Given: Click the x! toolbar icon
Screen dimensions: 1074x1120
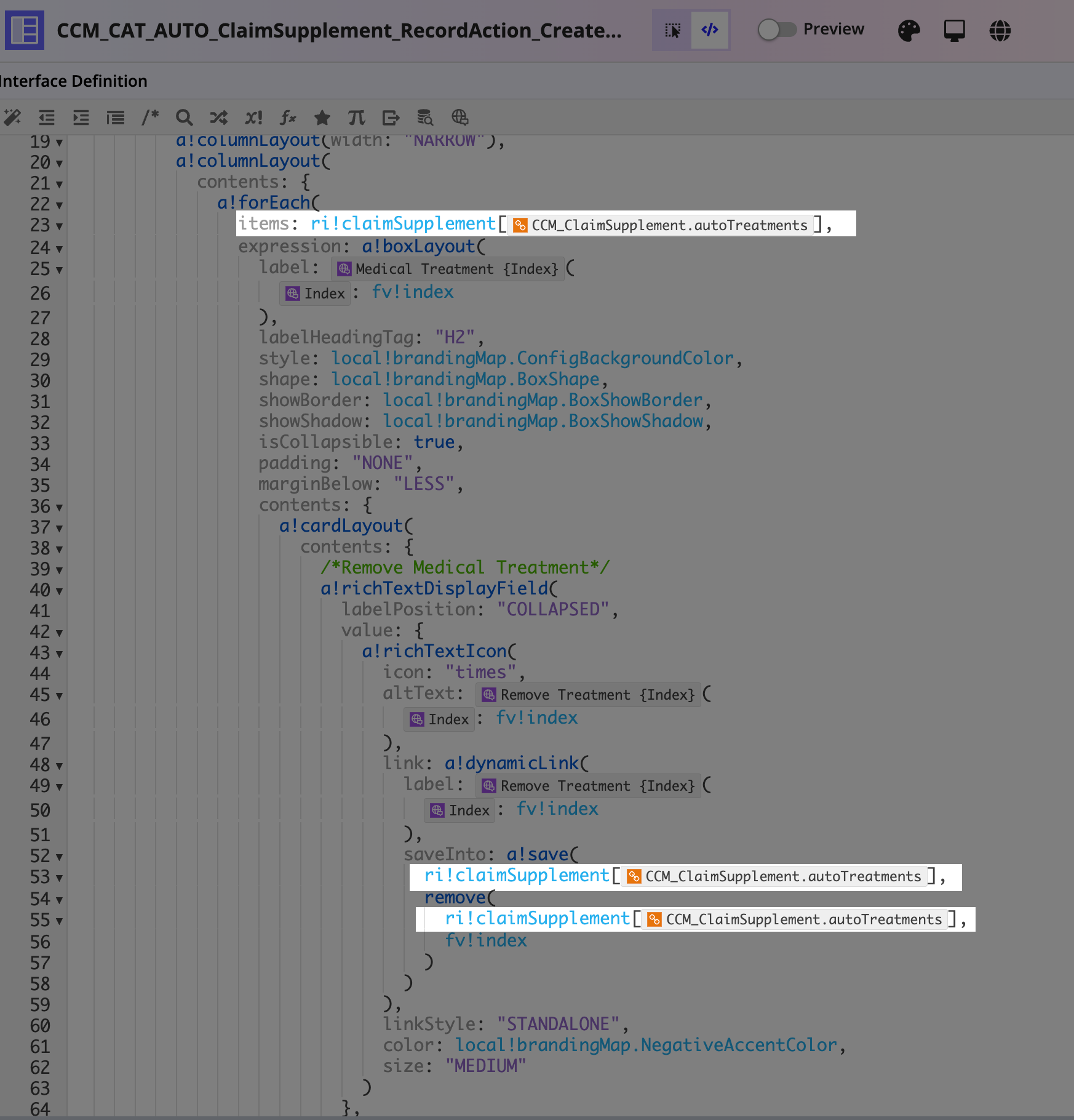Looking at the screenshot, I should tap(253, 117).
